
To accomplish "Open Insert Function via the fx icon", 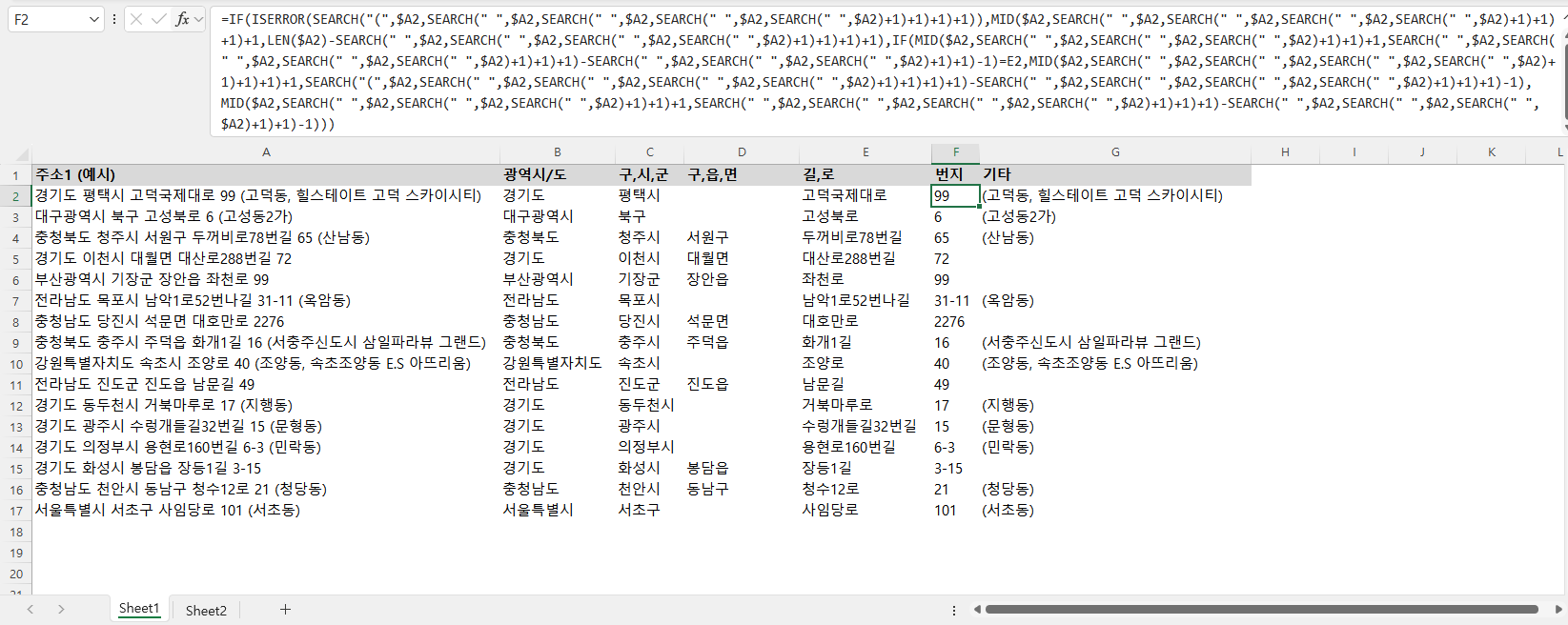I will click(181, 19).
